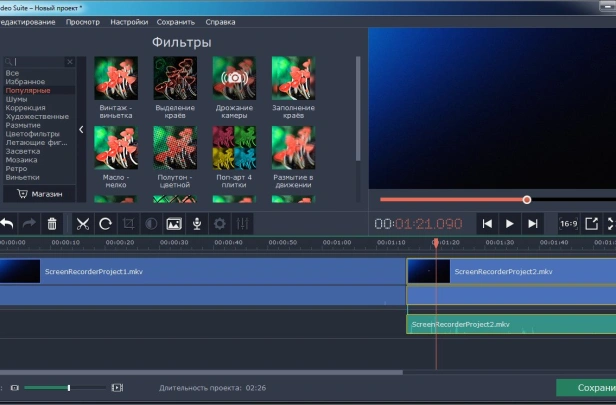The image size is (616, 405).
Task: Play the video preview
Action: [510, 224]
